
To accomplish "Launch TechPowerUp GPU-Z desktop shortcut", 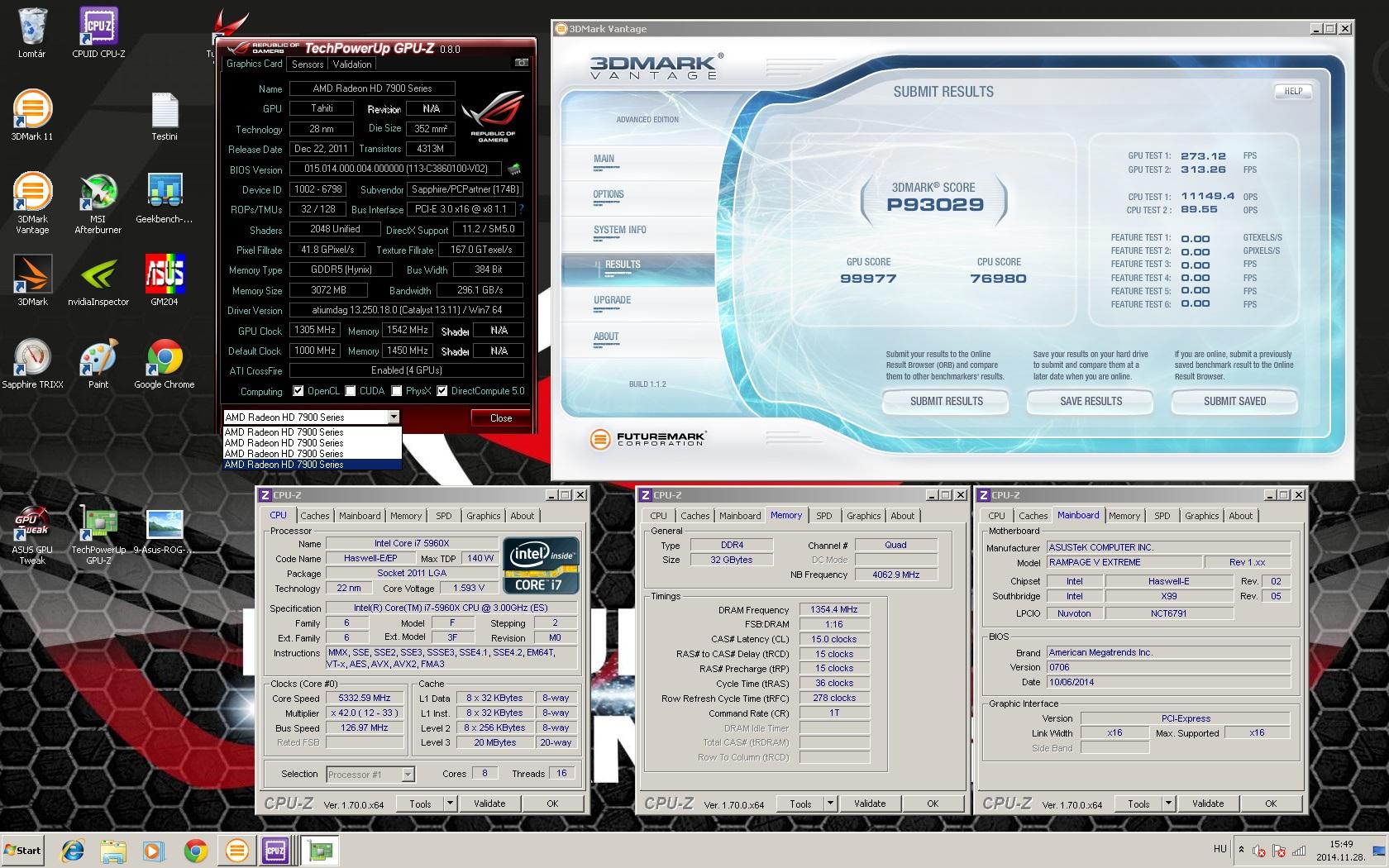I will [98, 534].
